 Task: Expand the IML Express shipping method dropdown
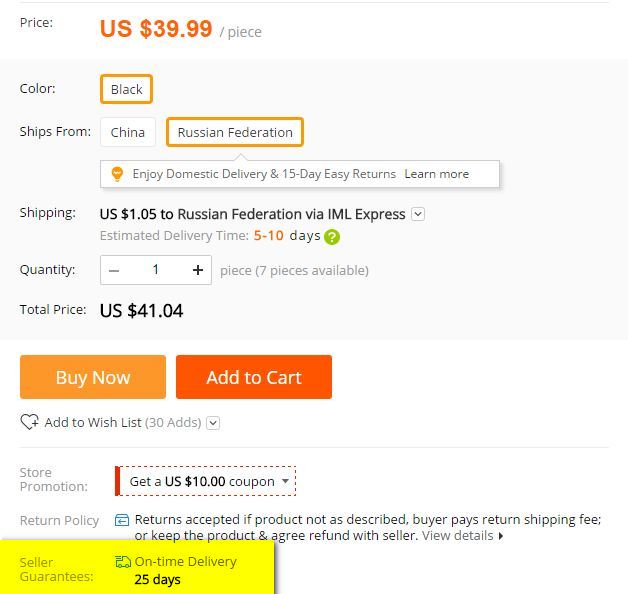coord(418,214)
